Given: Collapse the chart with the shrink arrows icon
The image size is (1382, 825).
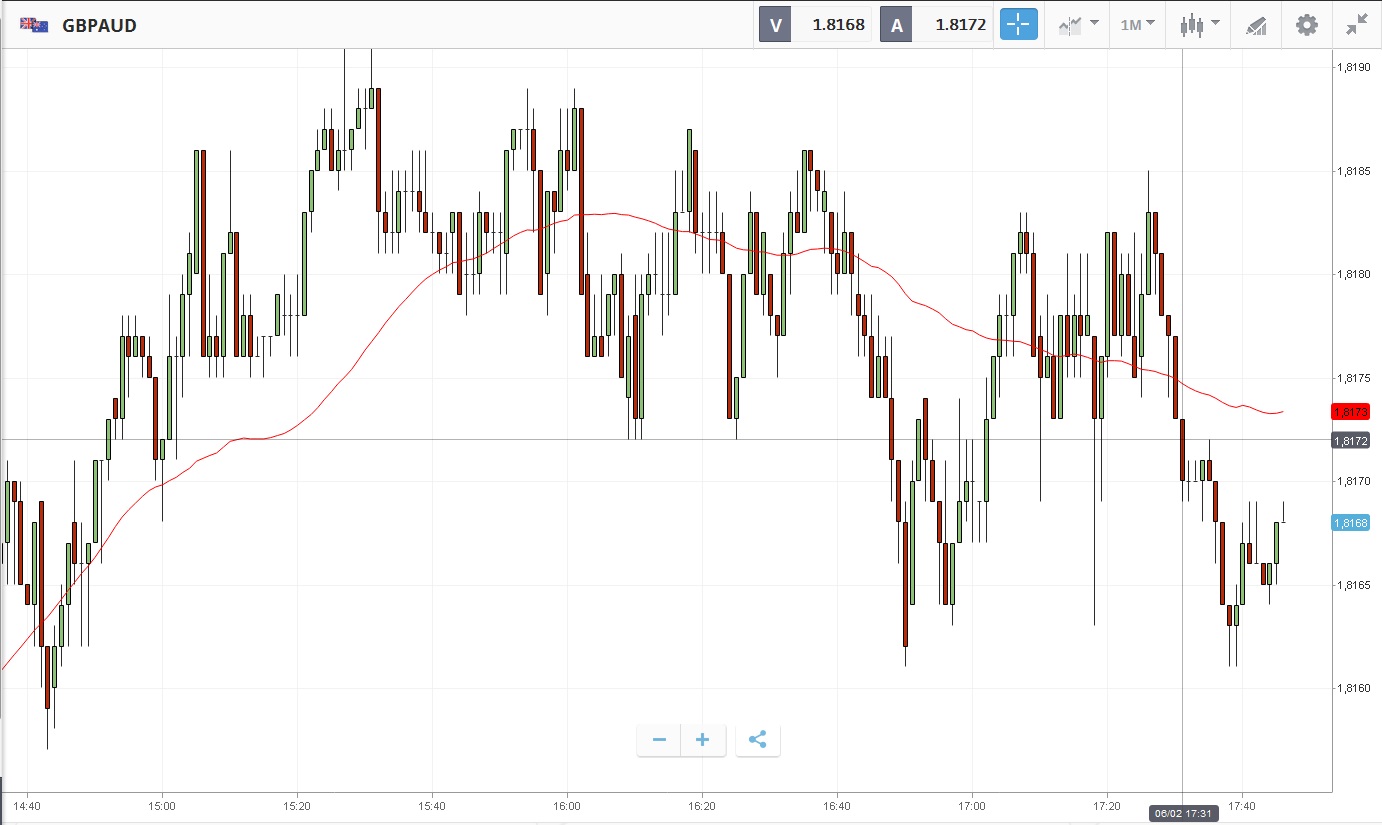Looking at the screenshot, I should [1357, 25].
